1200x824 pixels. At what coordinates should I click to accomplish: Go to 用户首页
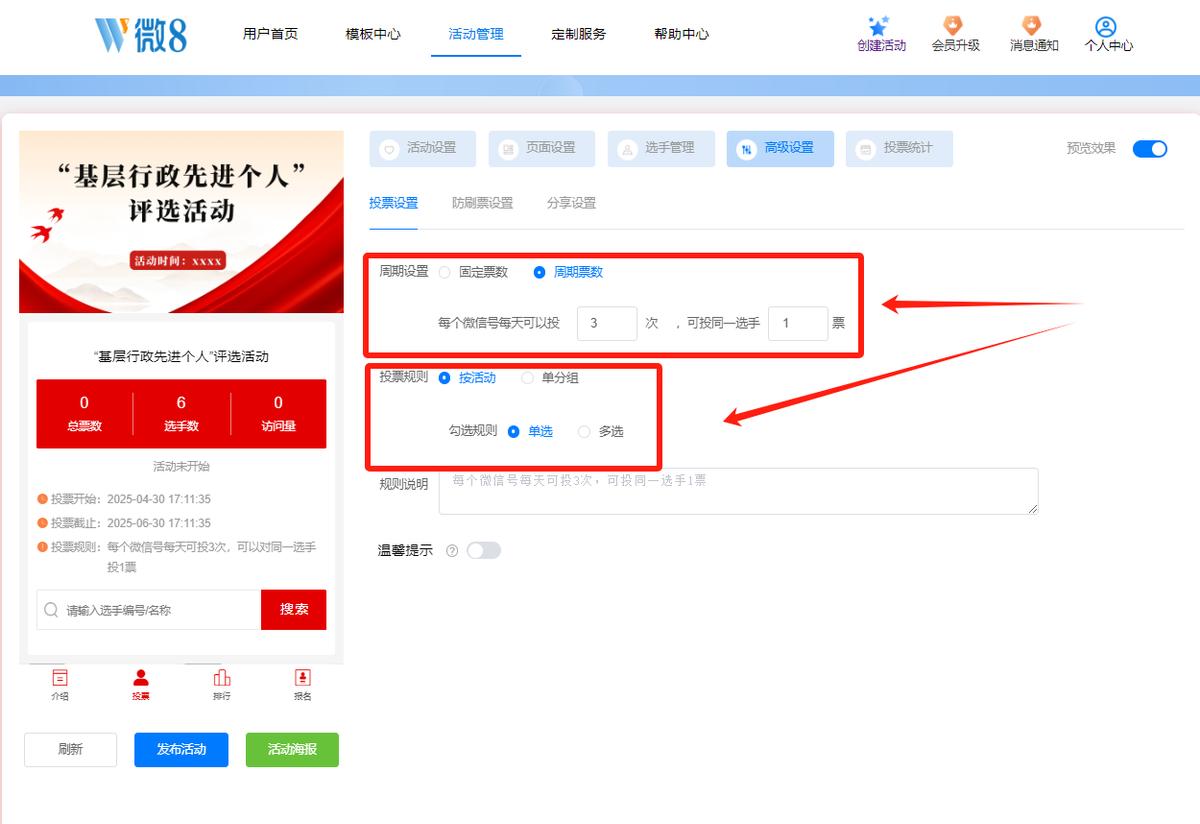[270, 34]
